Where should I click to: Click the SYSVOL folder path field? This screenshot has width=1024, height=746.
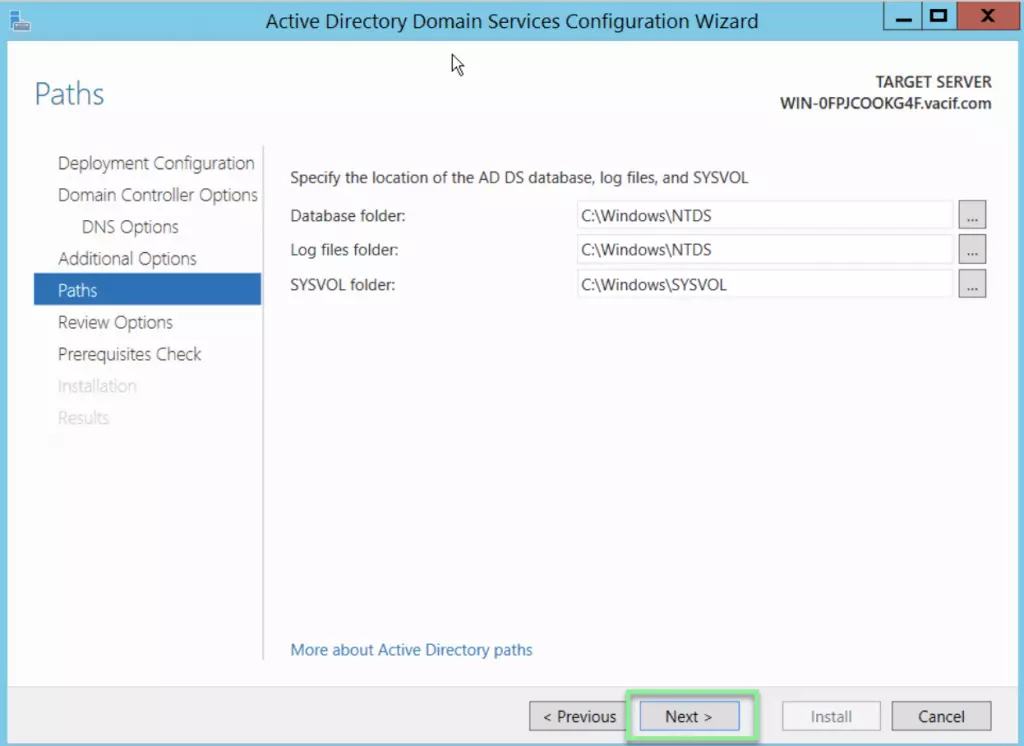[x=764, y=284]
